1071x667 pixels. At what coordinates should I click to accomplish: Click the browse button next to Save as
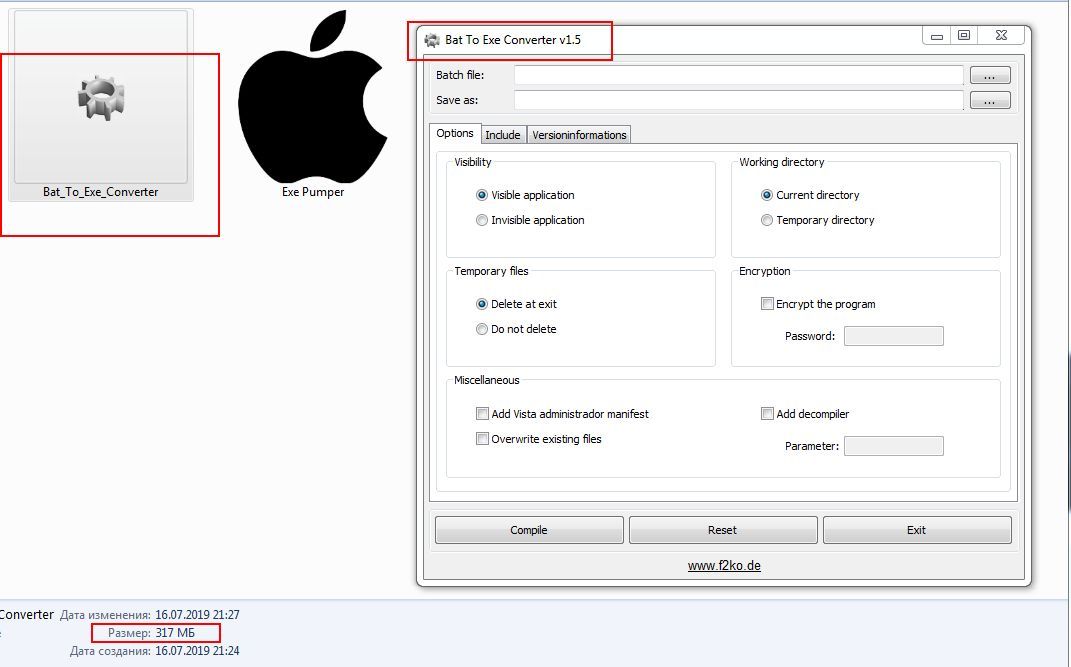[x=990, y=100]
